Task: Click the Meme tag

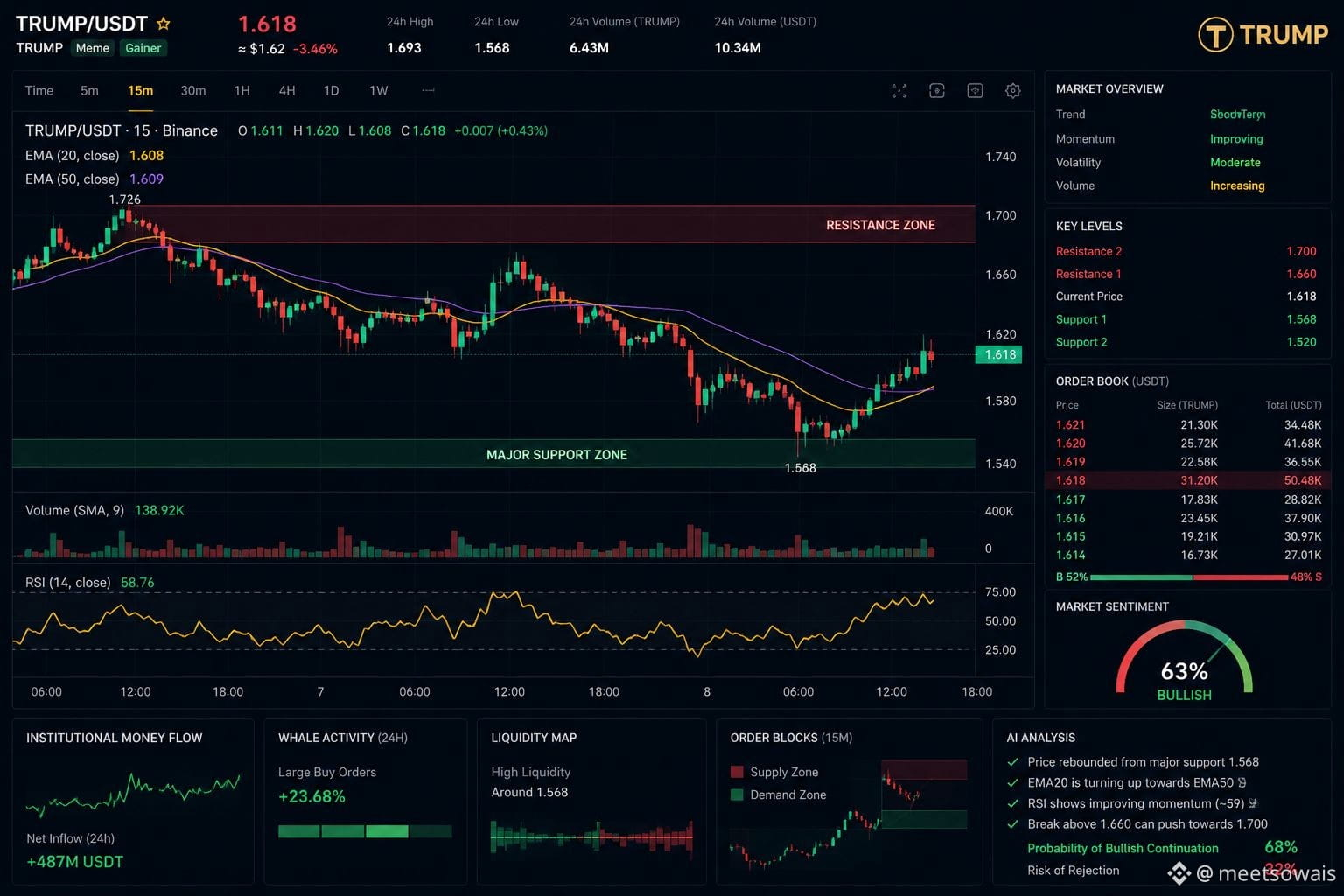Action: click(x=92, y=48)
